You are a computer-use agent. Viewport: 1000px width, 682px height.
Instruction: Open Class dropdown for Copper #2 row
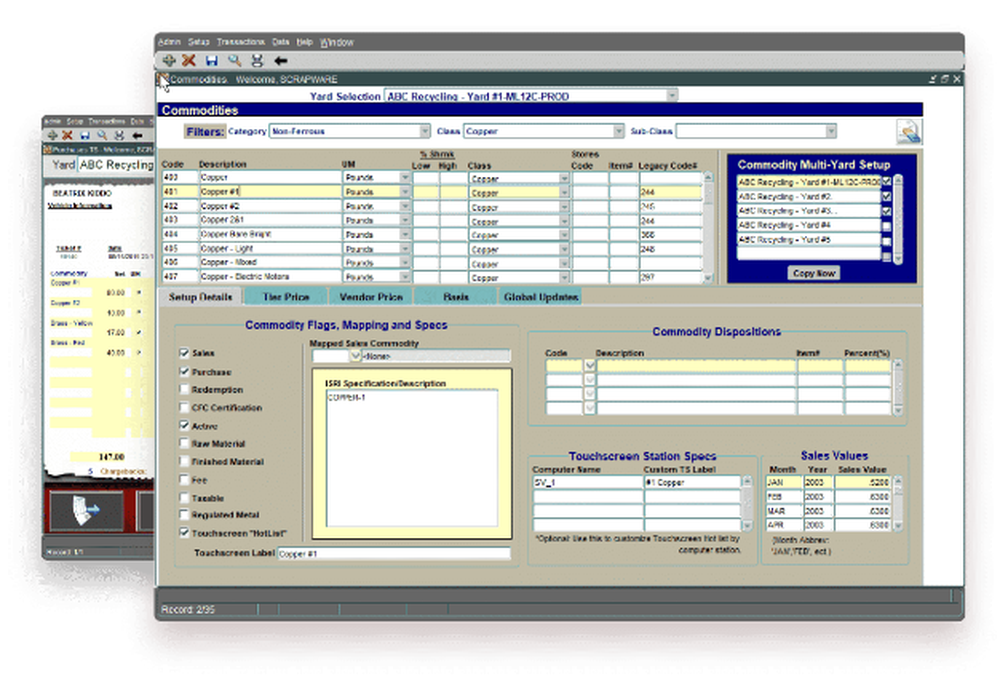point(564,207)
